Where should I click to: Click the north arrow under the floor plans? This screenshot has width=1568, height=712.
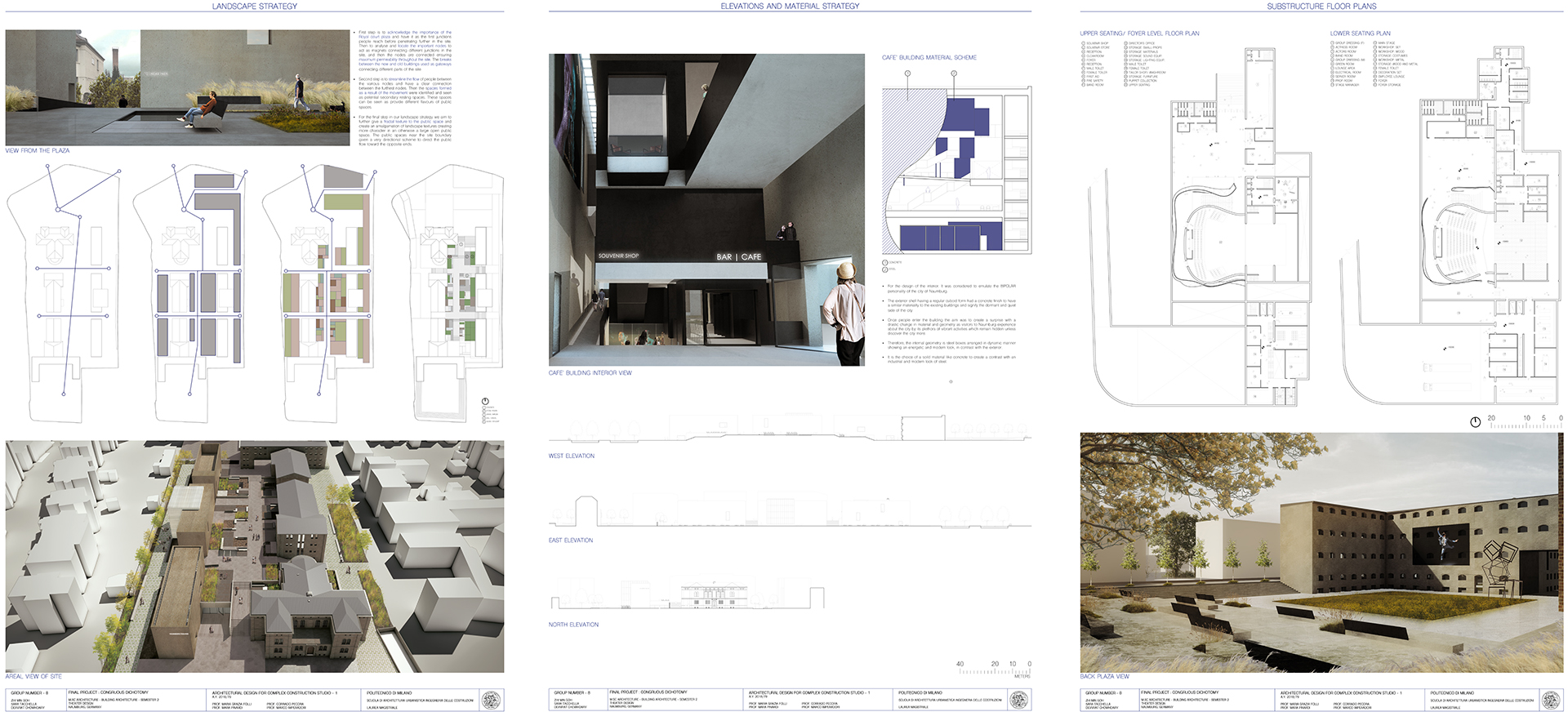pyautogui.click(x=1475, y=422)
